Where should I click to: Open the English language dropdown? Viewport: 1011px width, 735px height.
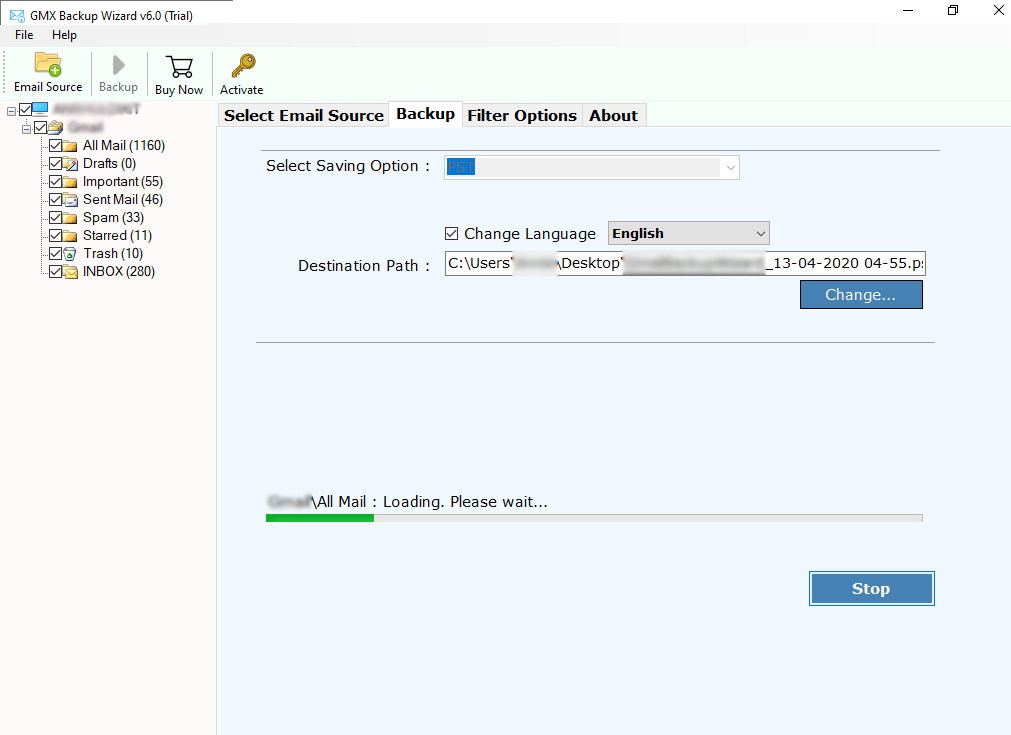click(689, 233)
